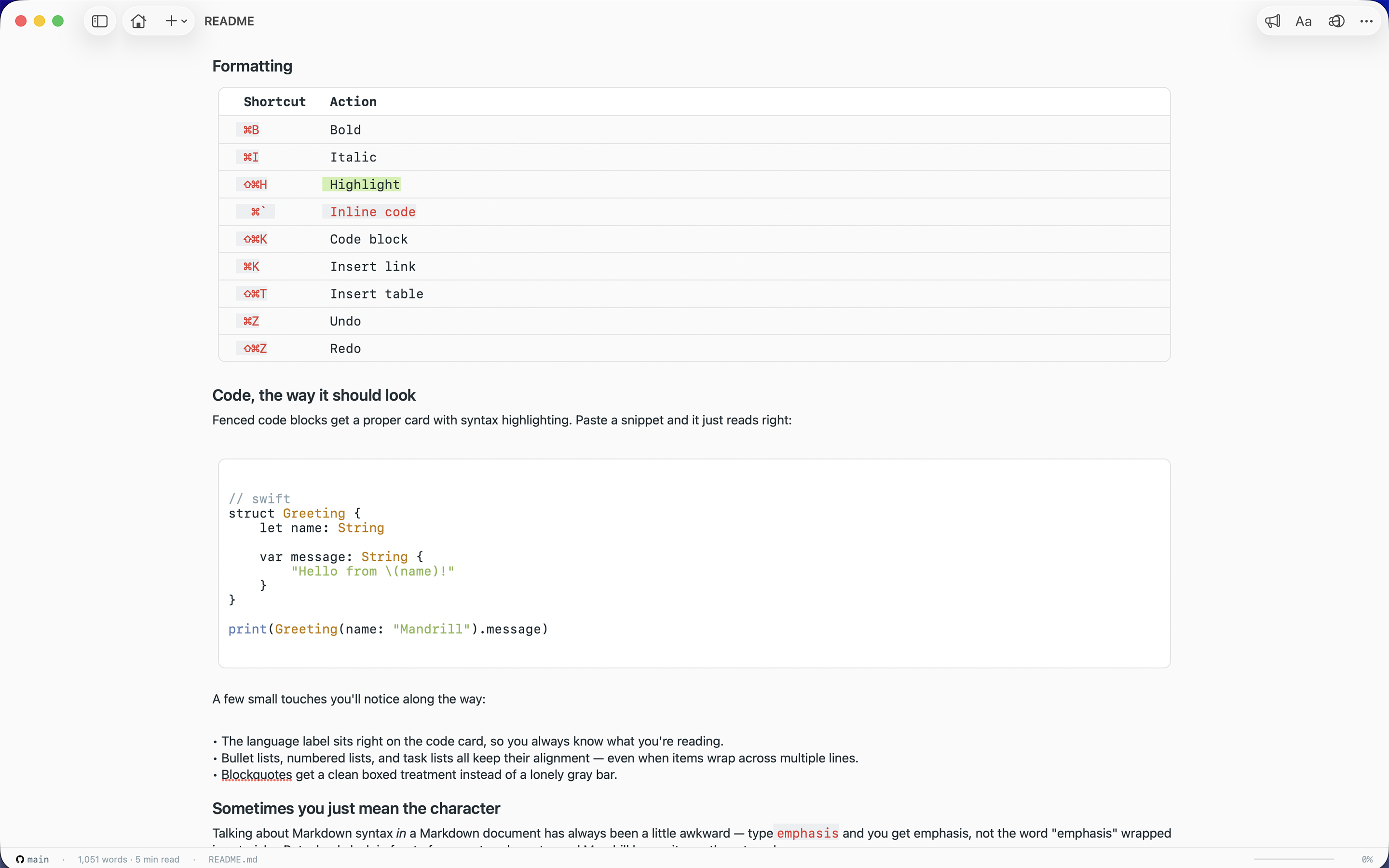Click the '// swift' comment line

tap(259, 499)
